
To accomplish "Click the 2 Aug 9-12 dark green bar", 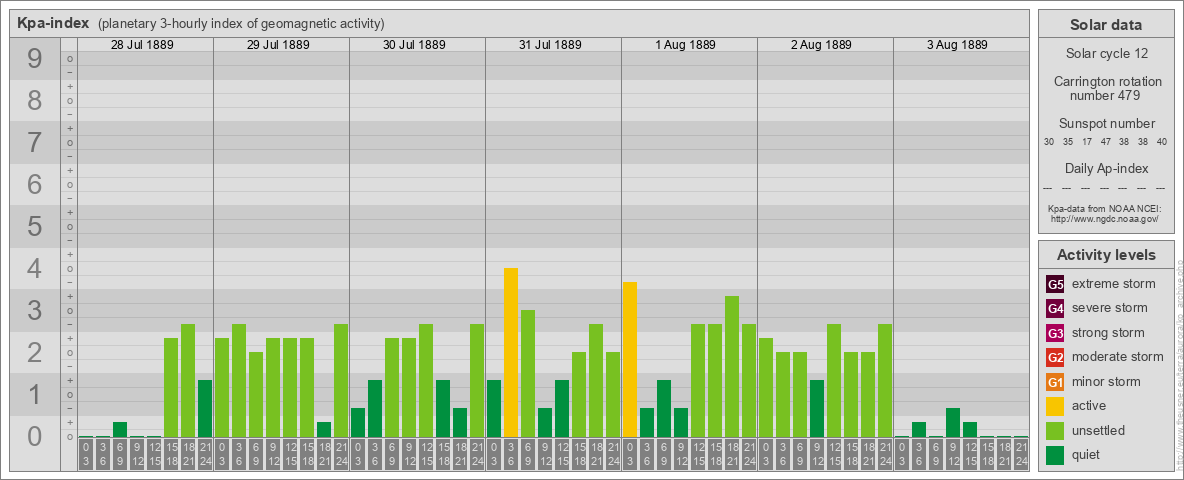I will click(817, 408).
